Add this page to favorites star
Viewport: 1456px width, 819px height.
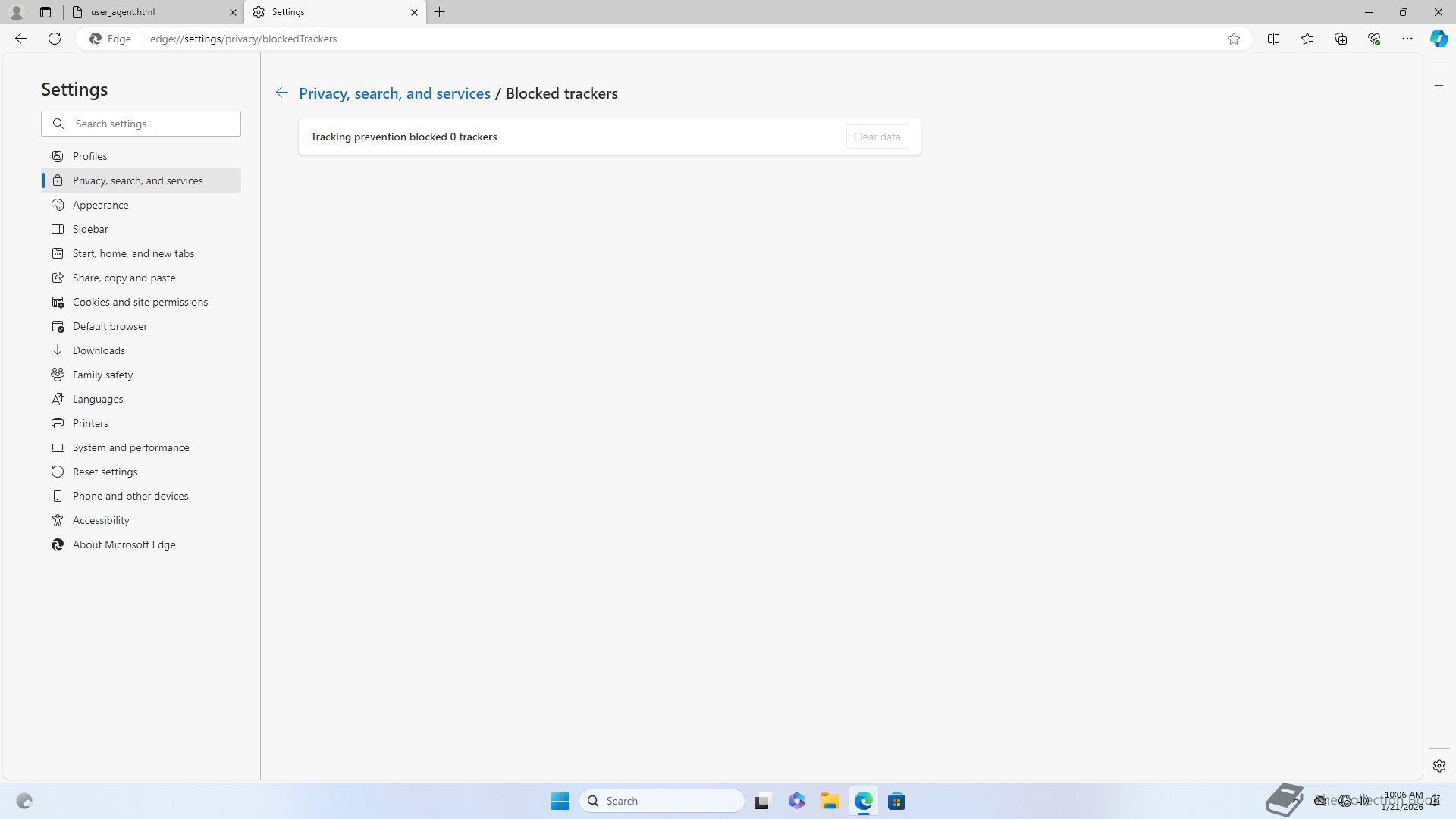pos(1234,39)
